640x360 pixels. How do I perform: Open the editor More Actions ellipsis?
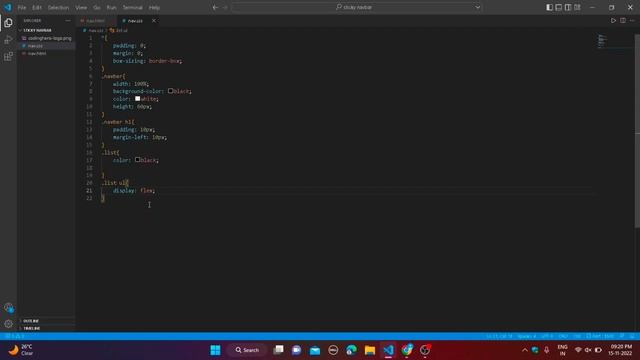(632, 20)
